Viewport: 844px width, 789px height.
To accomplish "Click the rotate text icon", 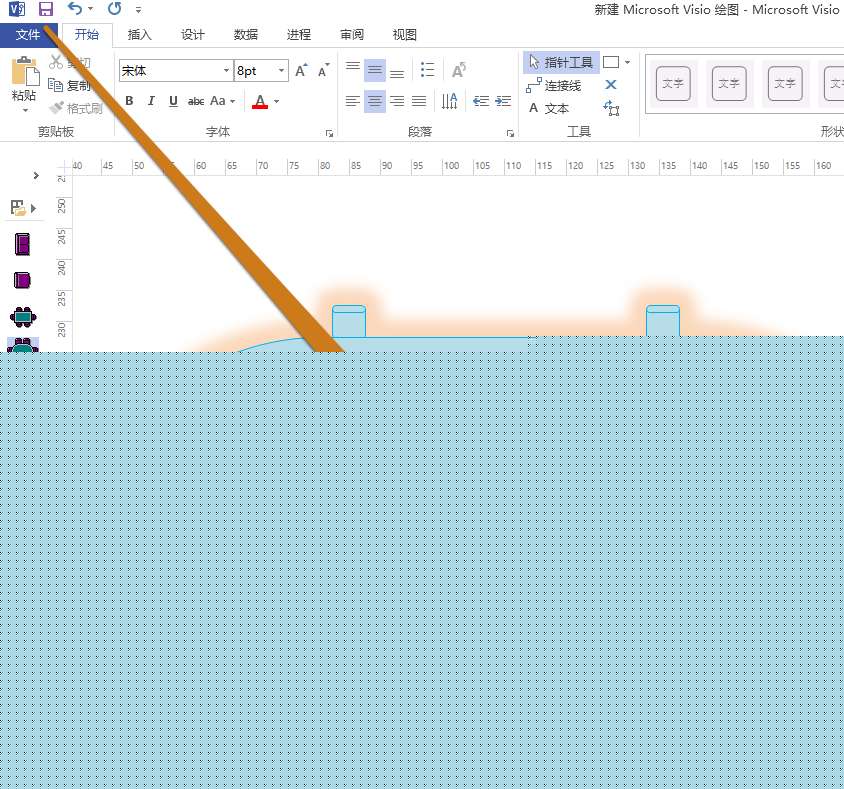I will [459, 70].
